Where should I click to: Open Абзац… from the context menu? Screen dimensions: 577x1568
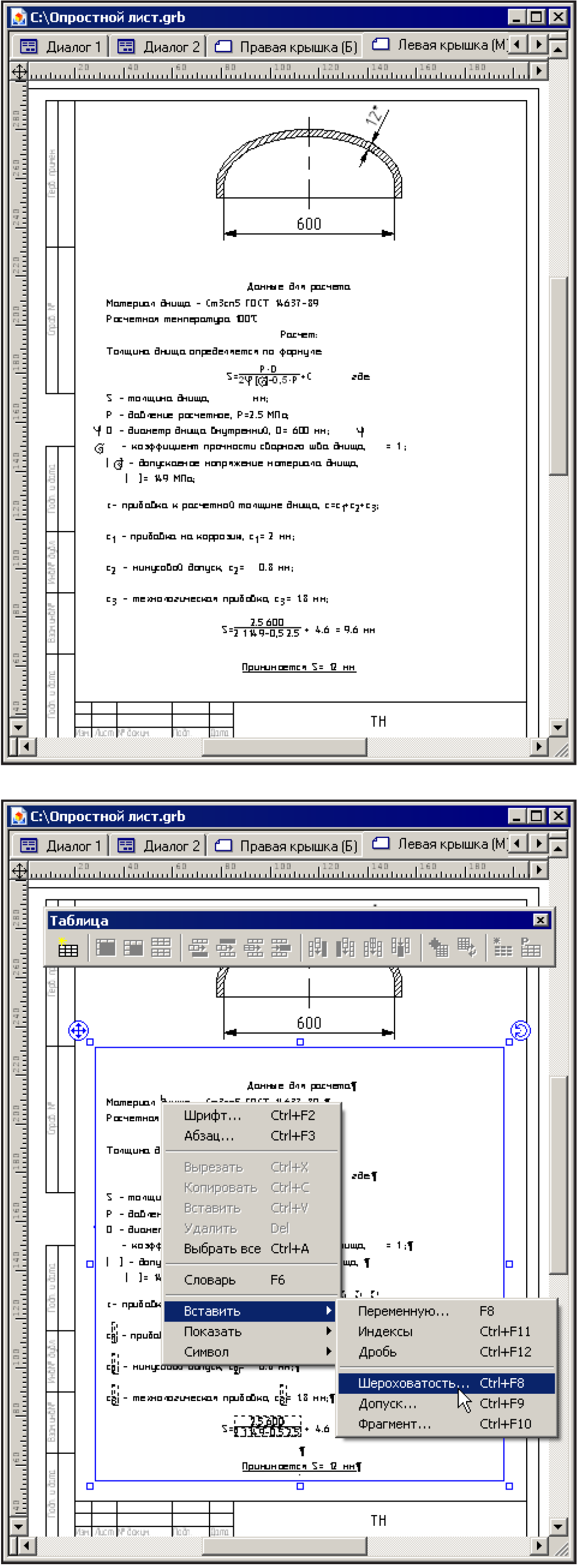[250, 1135]
